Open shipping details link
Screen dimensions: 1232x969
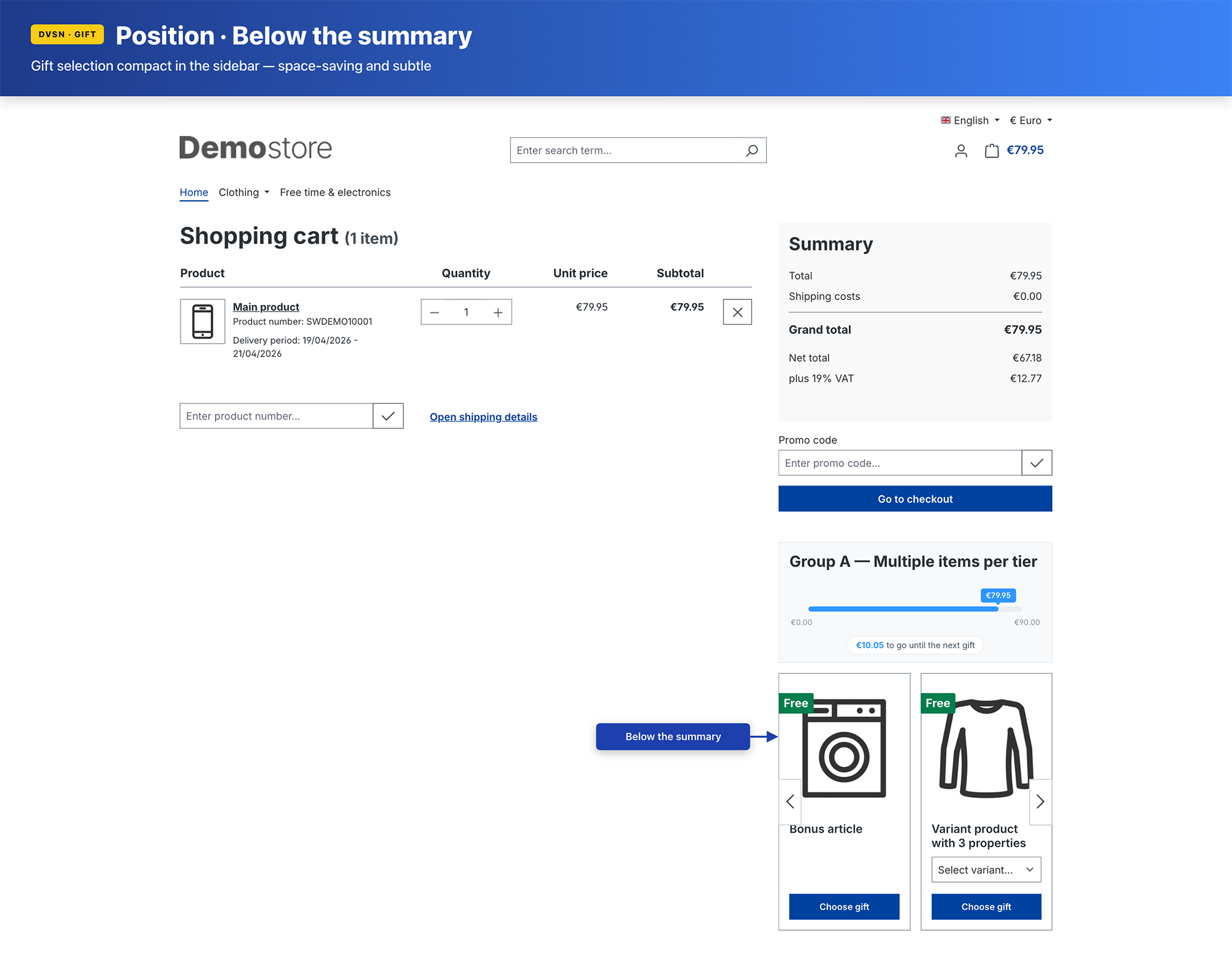483,417
